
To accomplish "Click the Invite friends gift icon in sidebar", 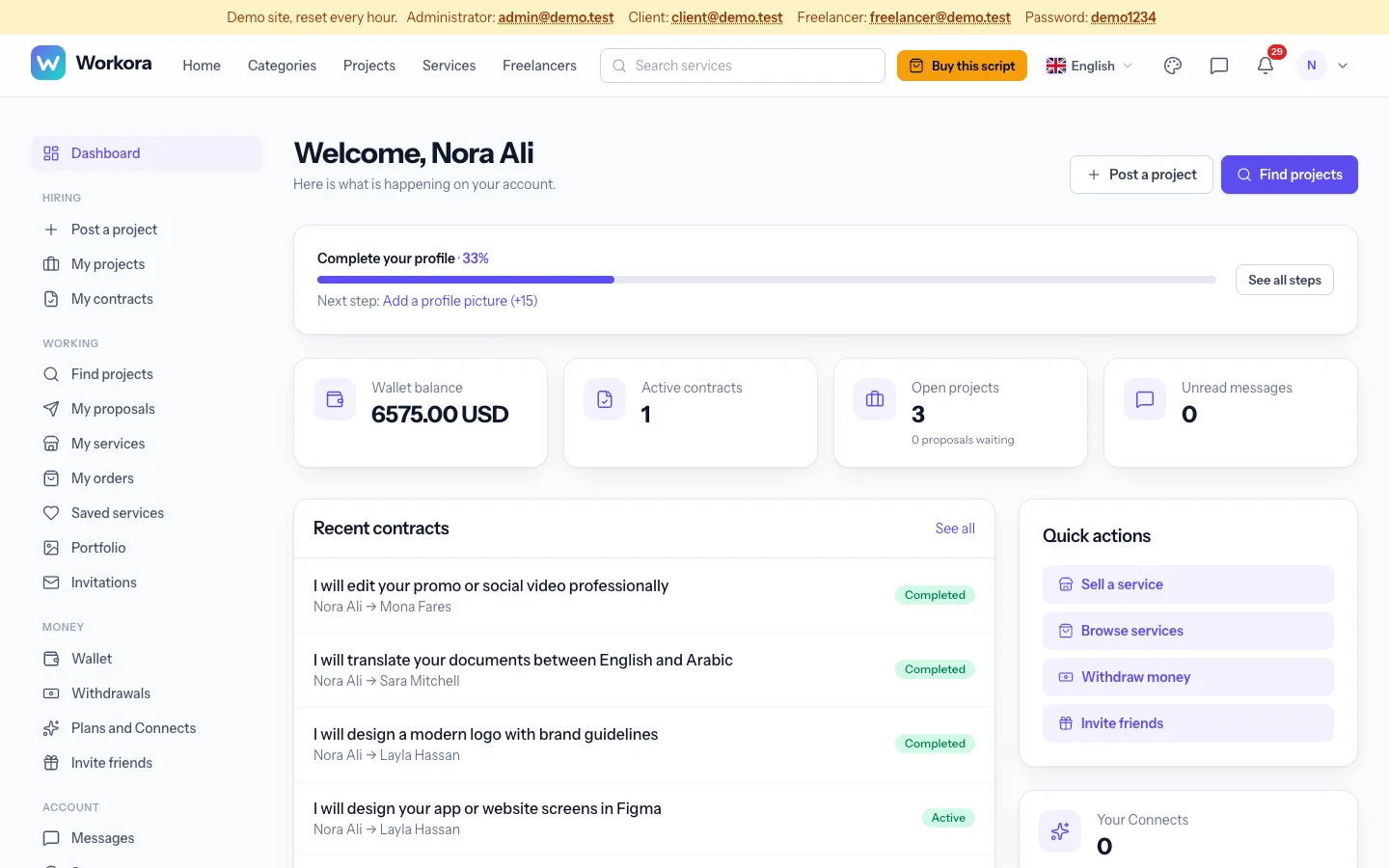I will tap(51, 763).
